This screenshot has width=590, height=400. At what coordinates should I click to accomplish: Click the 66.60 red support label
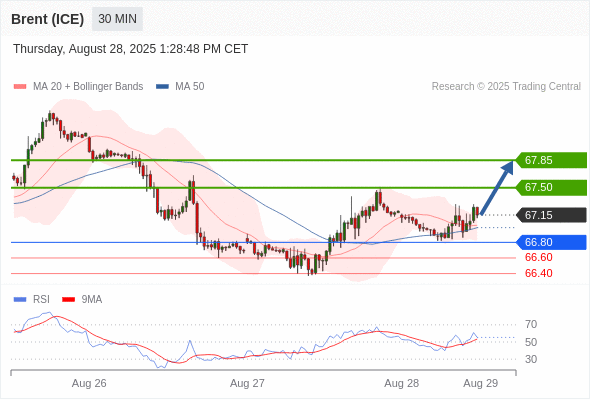click(x=539, y=258)
